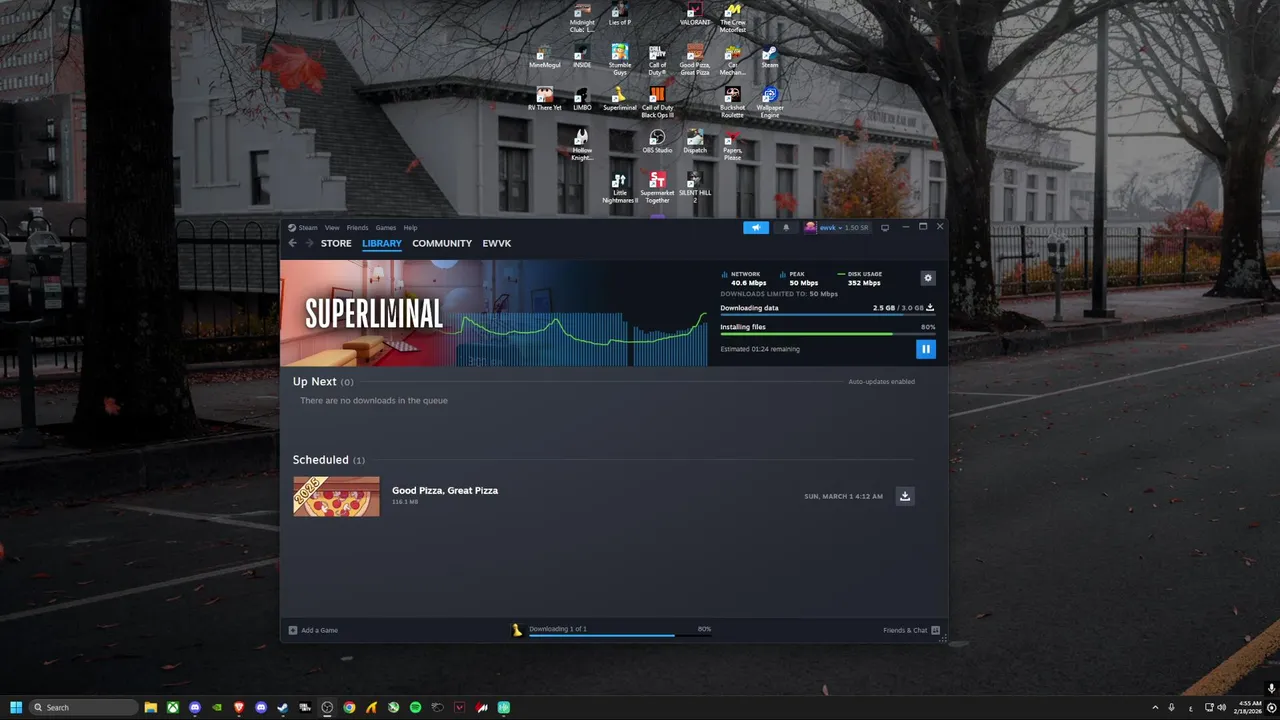Open the STORE tab
This screenshot has height=720, width=1280.
(x=336, y=243)
